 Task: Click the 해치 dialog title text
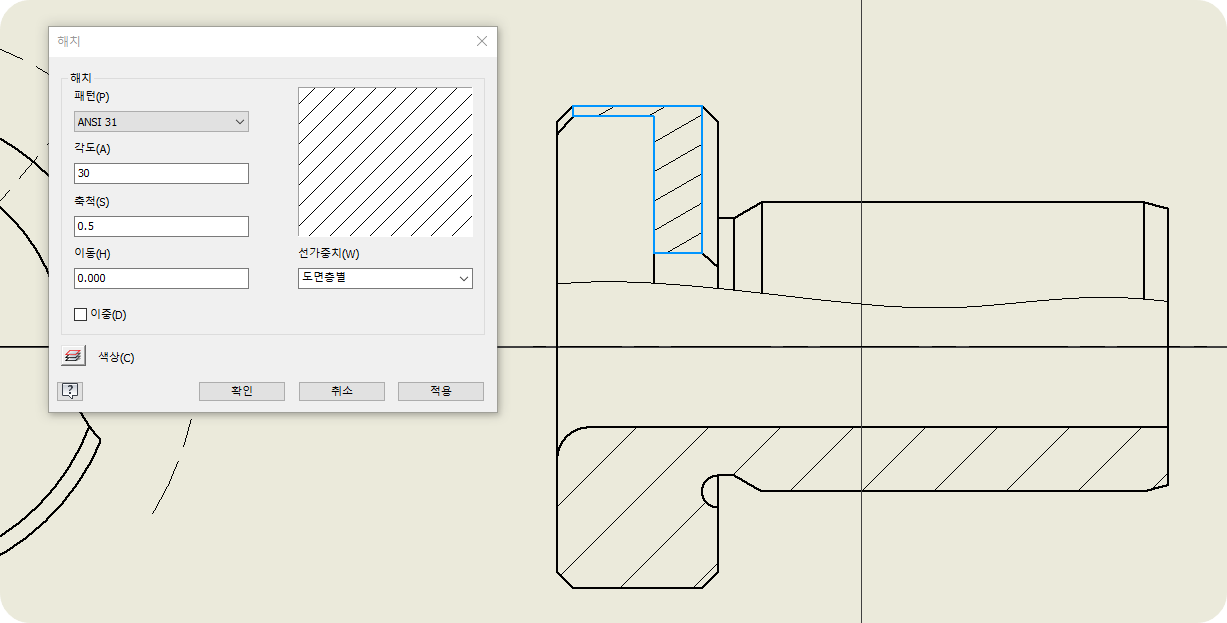(69, 41)
